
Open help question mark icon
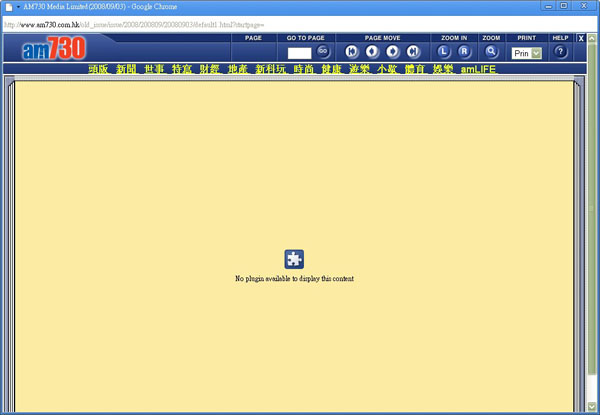point(560,52)
